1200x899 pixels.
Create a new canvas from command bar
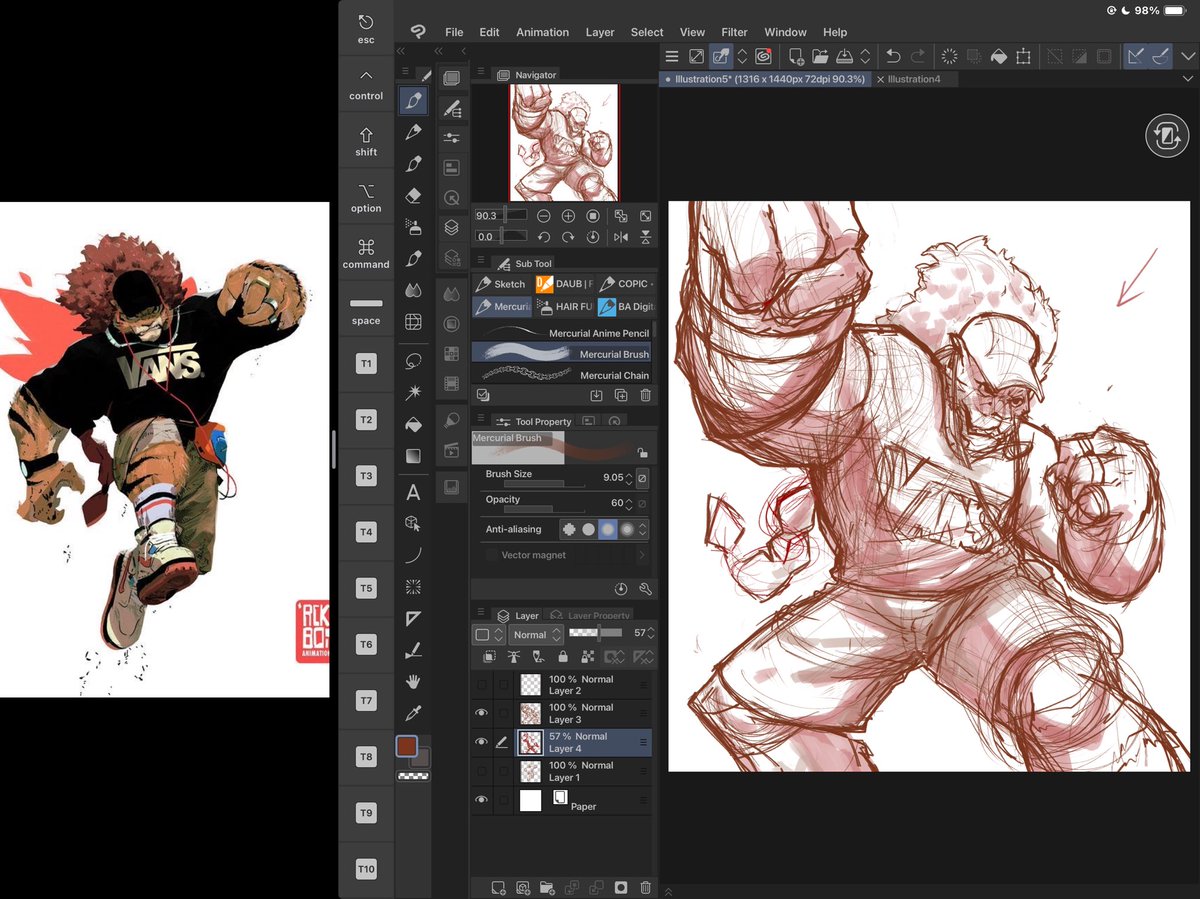pos(796,57)
